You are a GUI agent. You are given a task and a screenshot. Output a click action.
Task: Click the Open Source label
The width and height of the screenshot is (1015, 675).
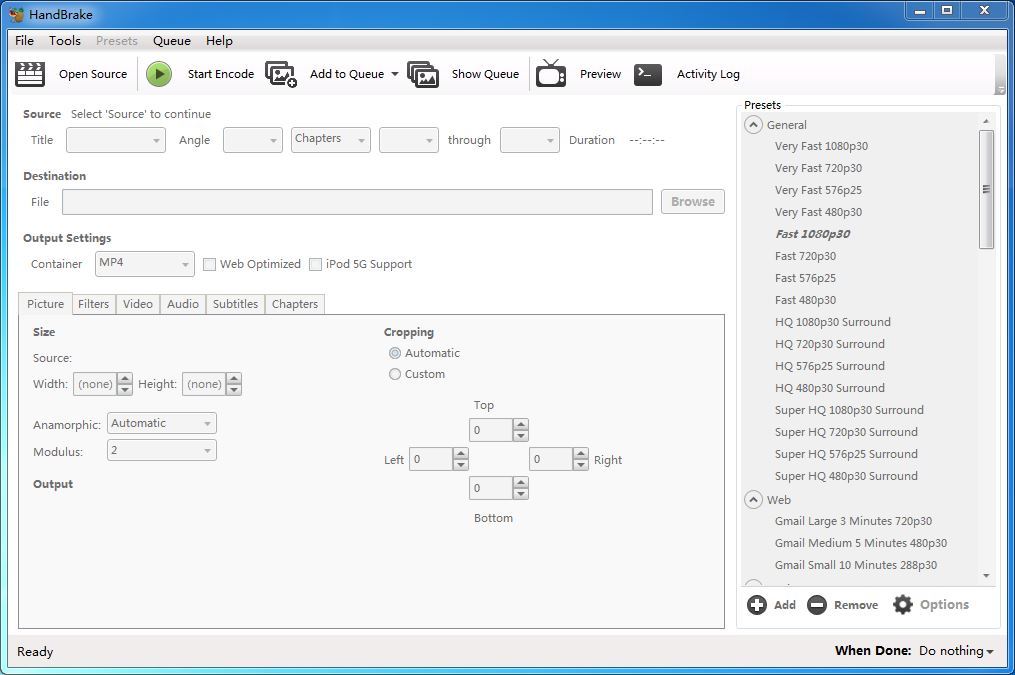pyautogui.click(x=93, y=74)
